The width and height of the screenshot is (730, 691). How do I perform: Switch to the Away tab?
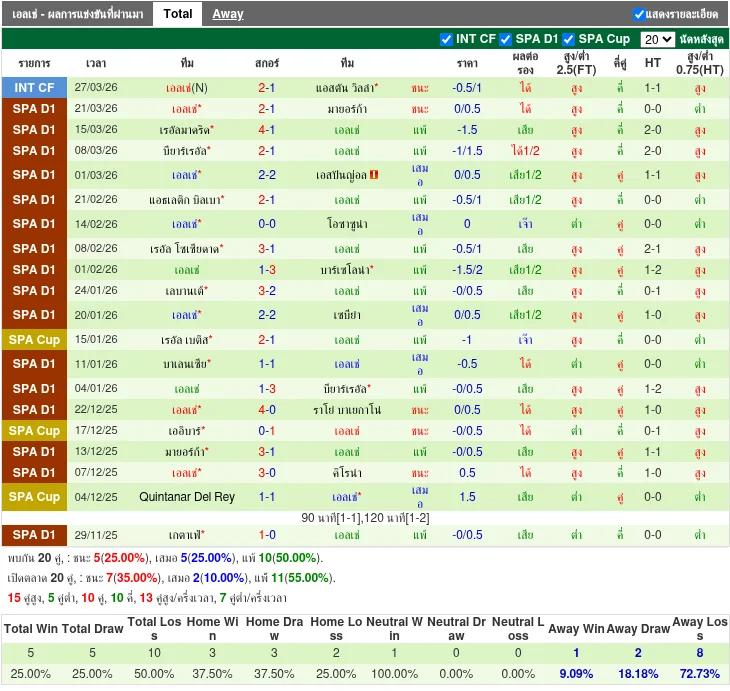[x=227, y=14]
